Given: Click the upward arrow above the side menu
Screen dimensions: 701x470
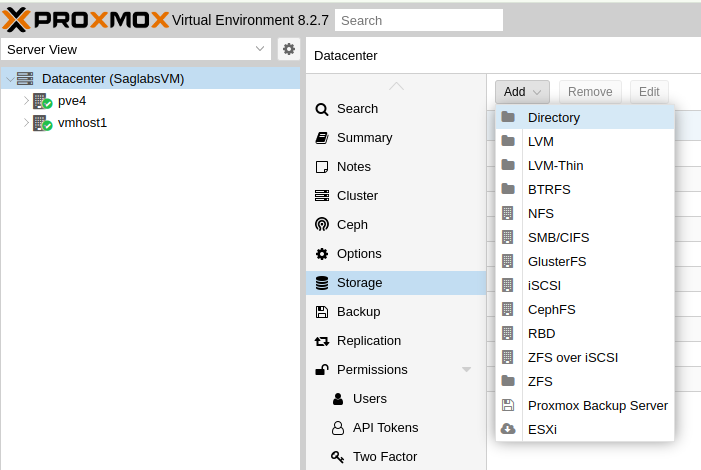Looking at the screenshot, I should pos(396,86).
